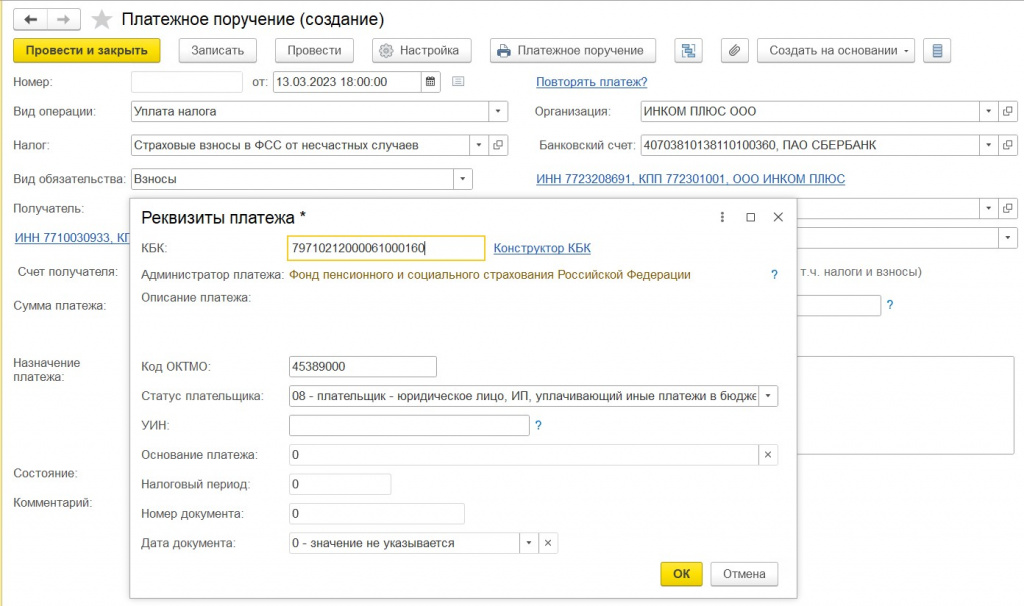Clear the Дата документа value
Viewport: 1024px width, 606px height.
click(548, 543)
